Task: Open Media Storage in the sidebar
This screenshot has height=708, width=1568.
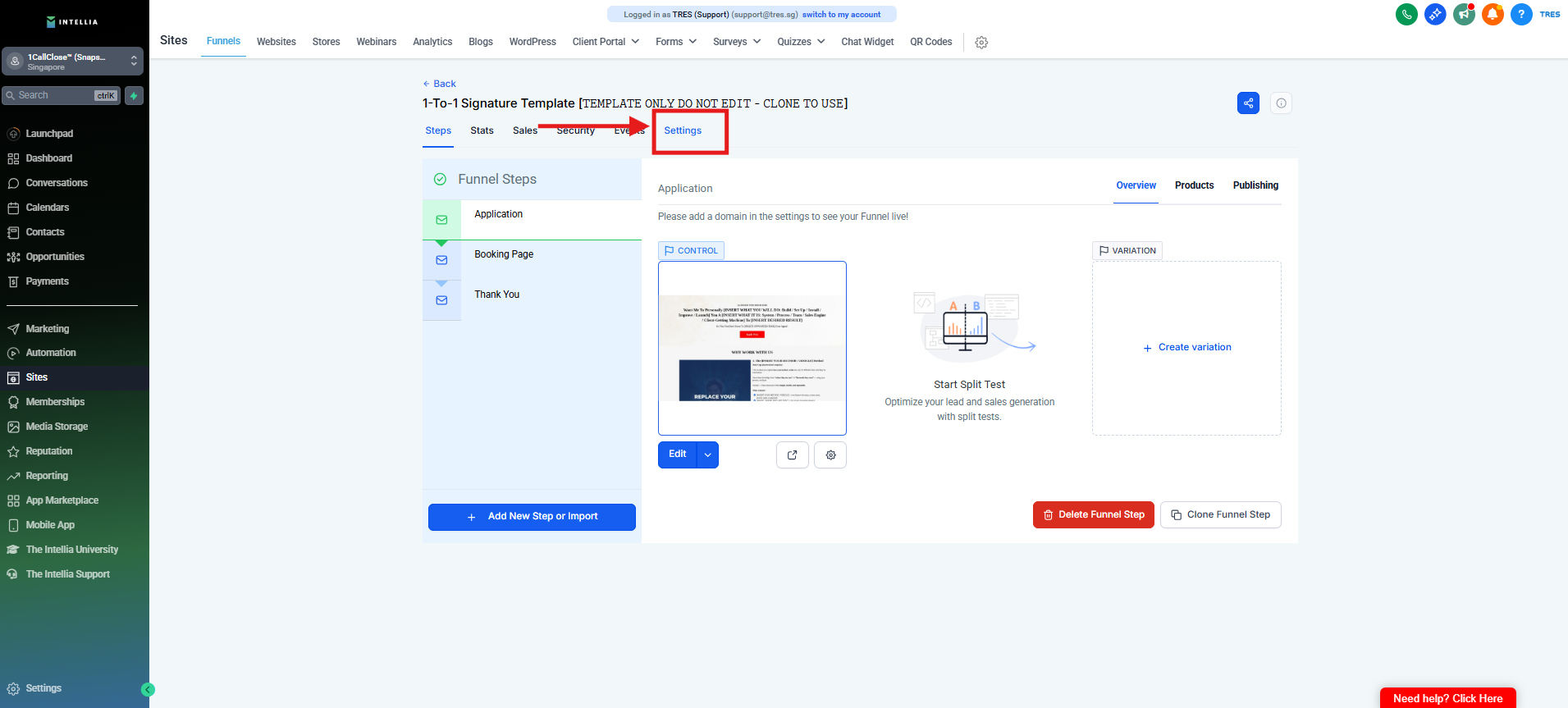Action: pyautogui.click(x=57, y=427)
